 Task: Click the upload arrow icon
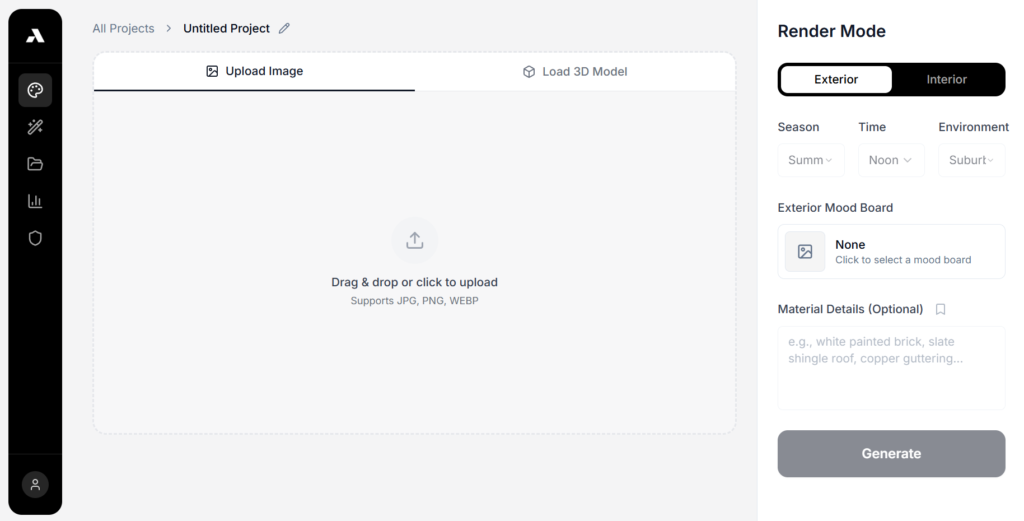[x=414, y=241]
